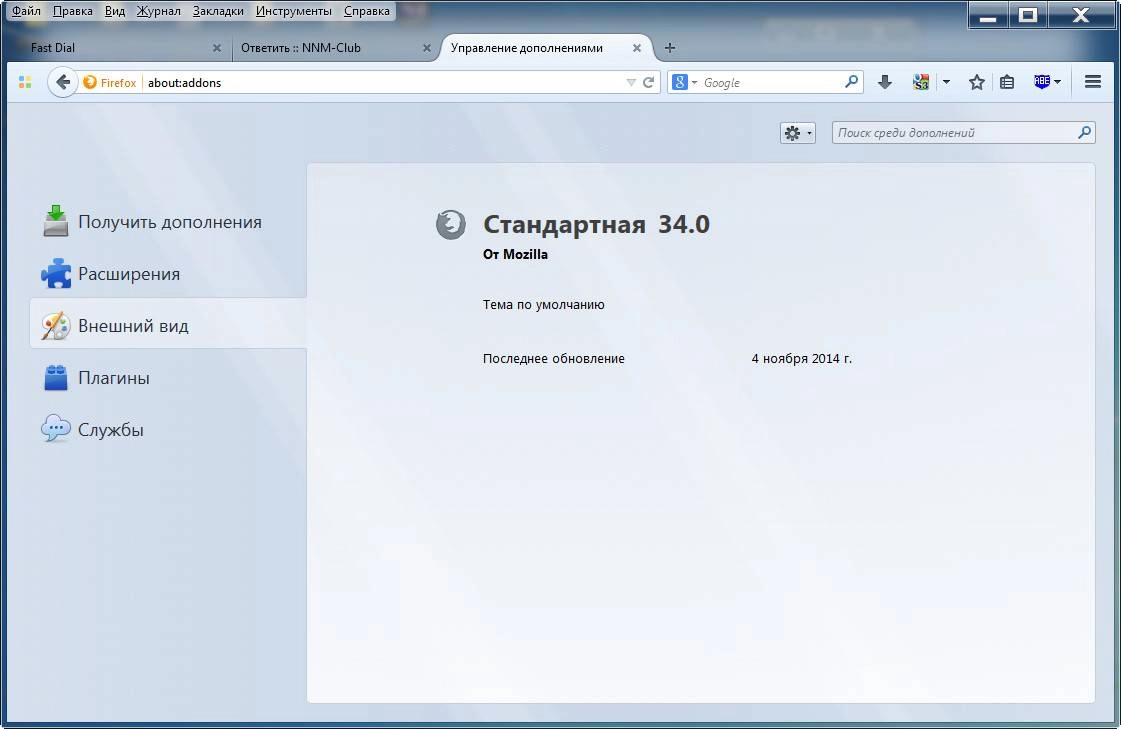Open the hamburger menu
Viewport: 1121px width, 729px height.
(1092, 82)
